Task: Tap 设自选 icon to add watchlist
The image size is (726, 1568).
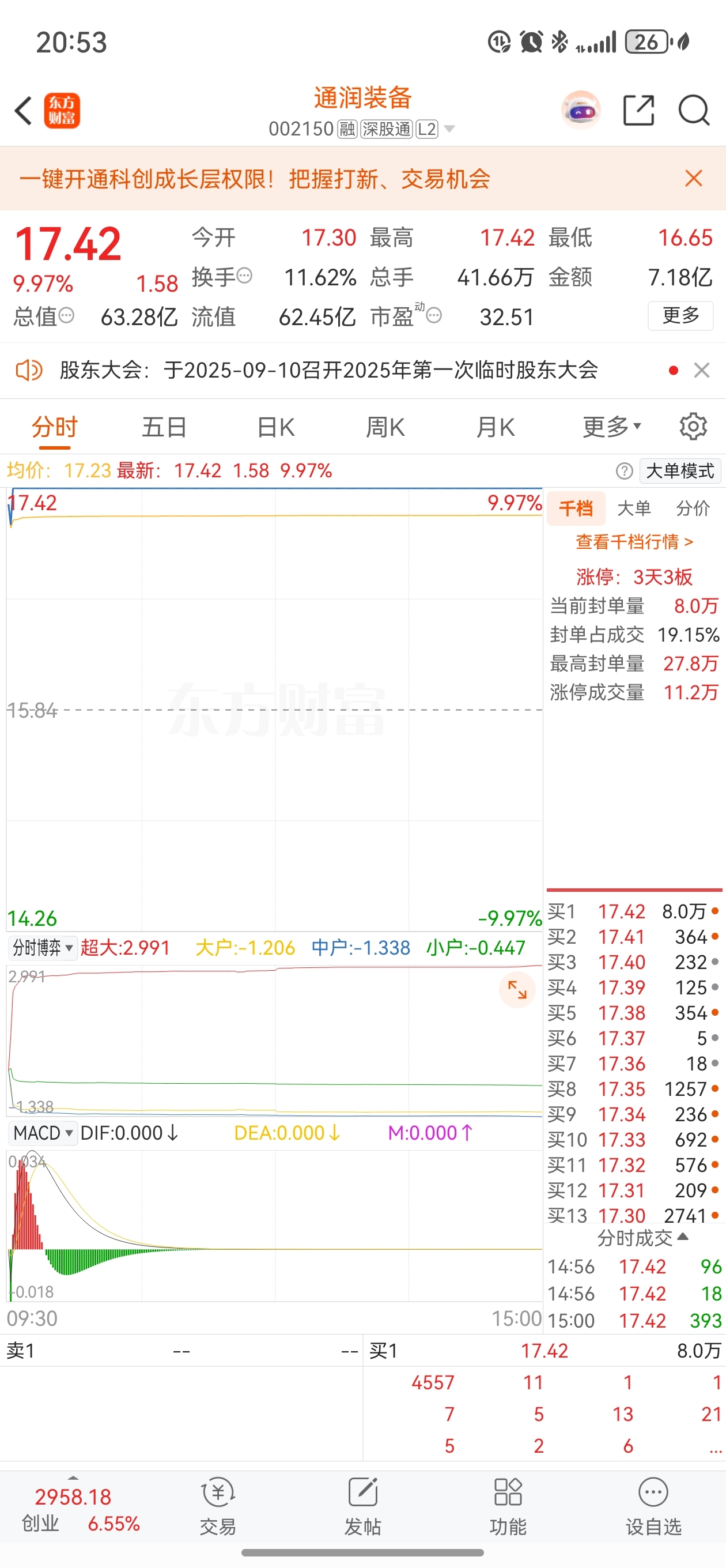Action: [653, 1493]
